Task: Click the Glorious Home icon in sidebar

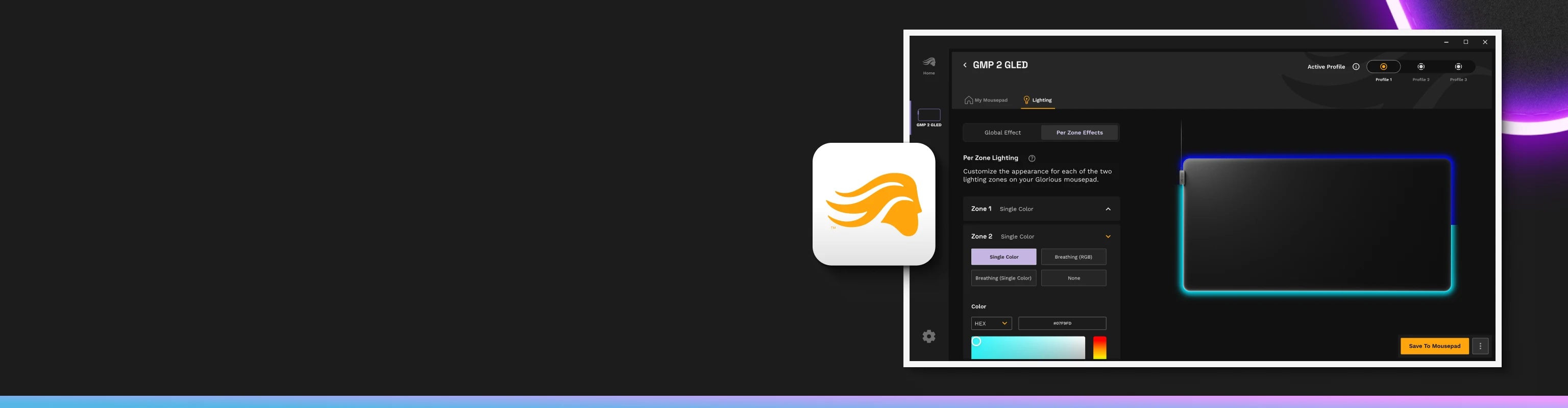Action: click(928, 64)
